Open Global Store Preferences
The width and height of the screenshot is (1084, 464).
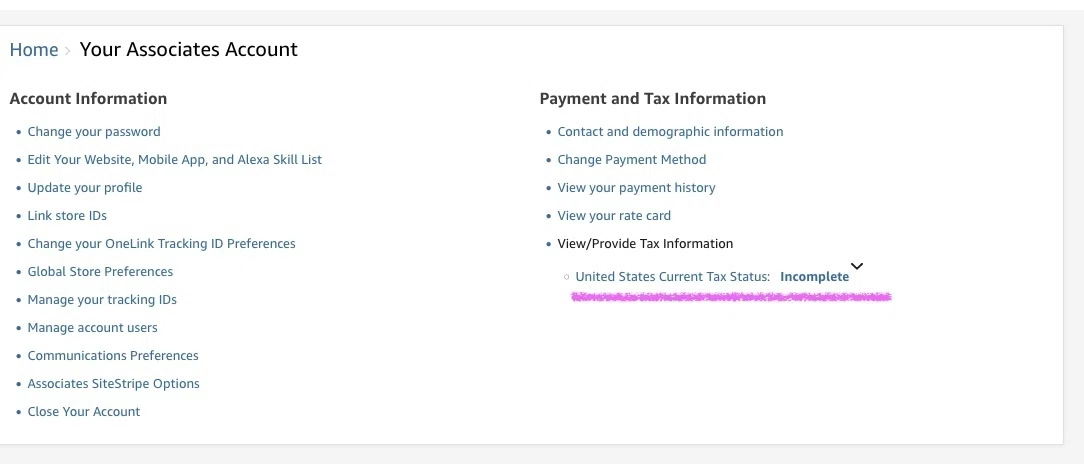click(x=100, y=272)
